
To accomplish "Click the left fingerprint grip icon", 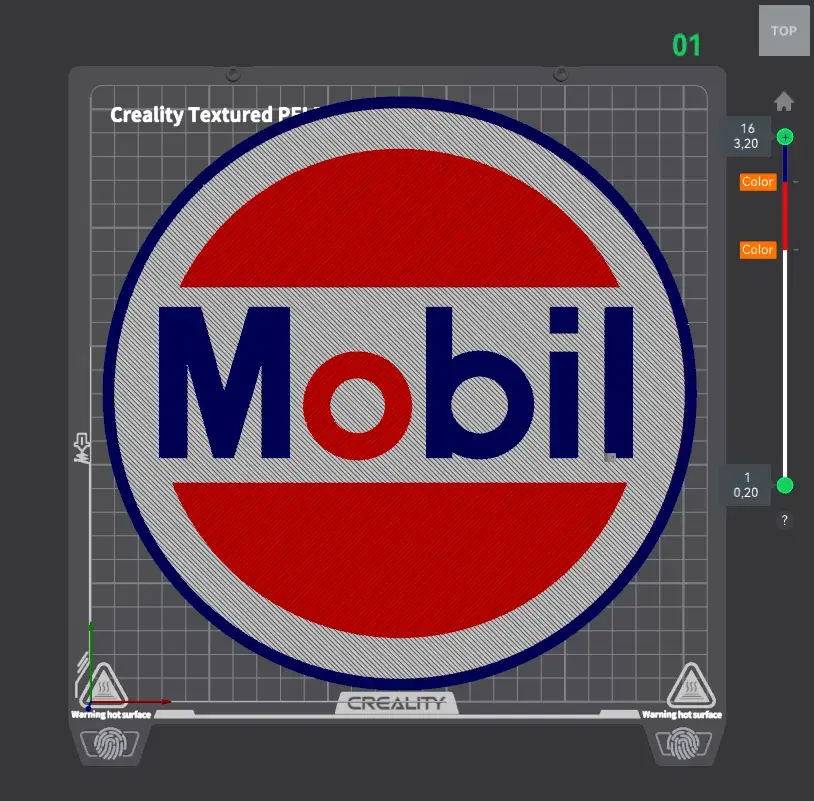I will (x=110, y=743).
